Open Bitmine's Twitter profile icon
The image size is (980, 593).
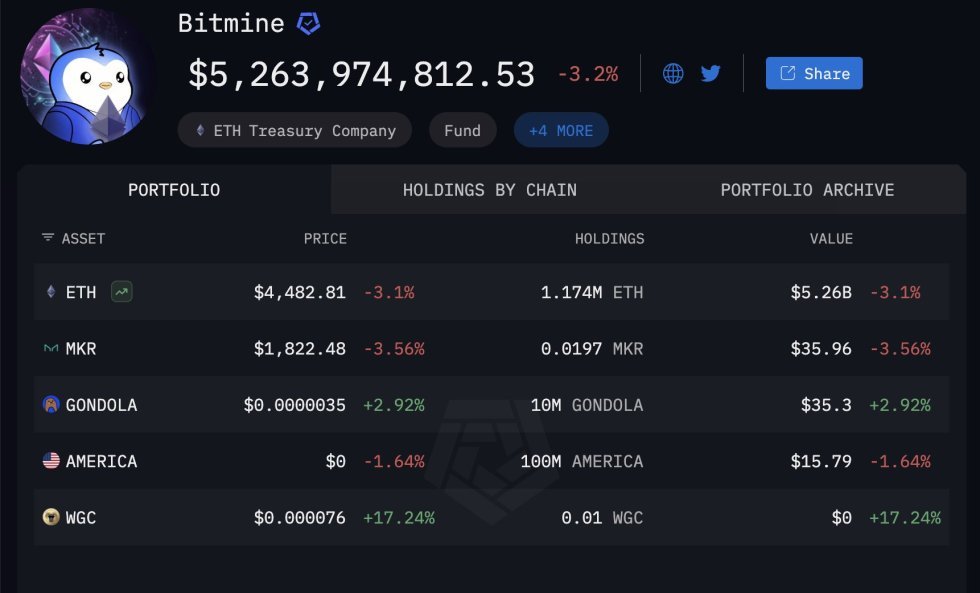[x=711, y=73]
